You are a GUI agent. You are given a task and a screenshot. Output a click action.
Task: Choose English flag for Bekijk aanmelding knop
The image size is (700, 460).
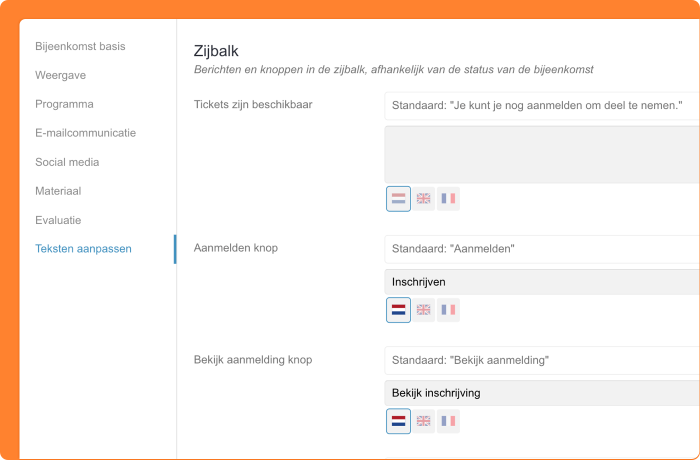(423, 421)
